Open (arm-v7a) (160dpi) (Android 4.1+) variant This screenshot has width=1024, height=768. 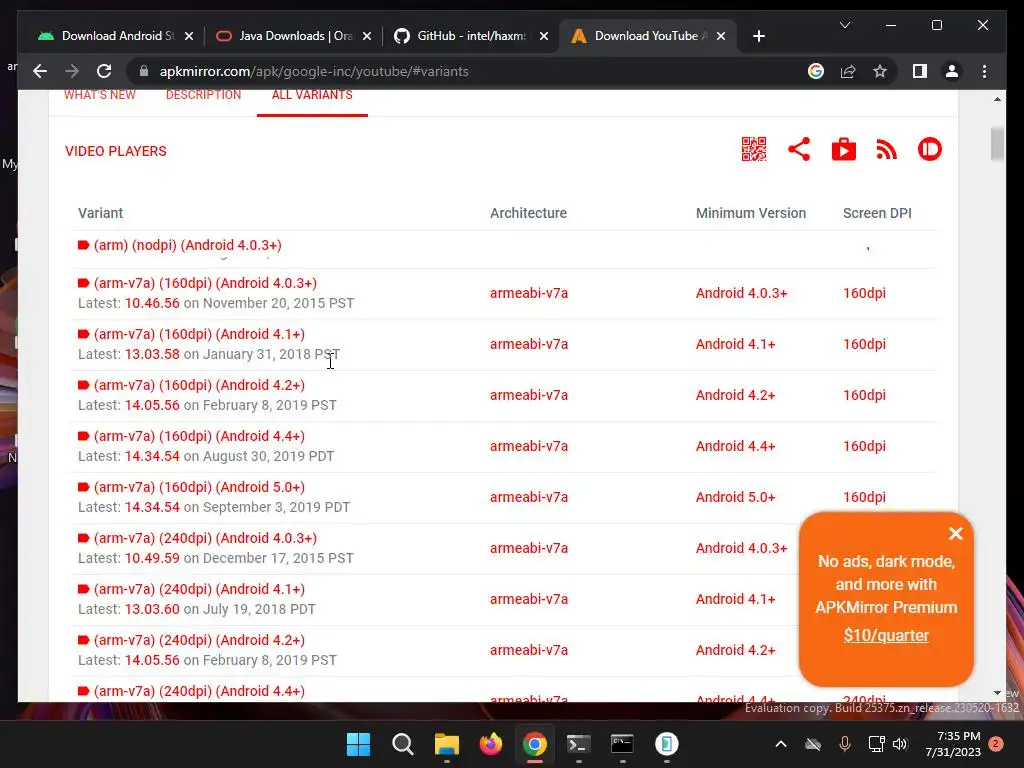click(199, 334)
